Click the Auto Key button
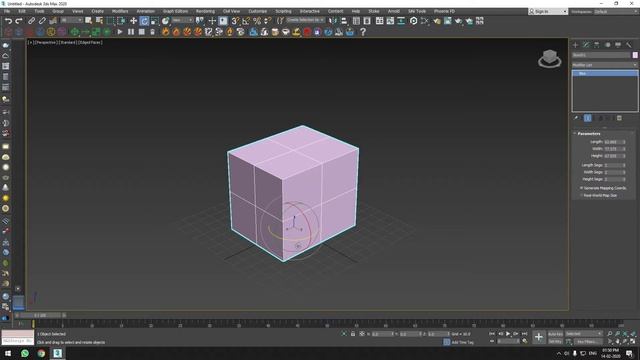This screenshot has width=640, height=360. (555, 334)
